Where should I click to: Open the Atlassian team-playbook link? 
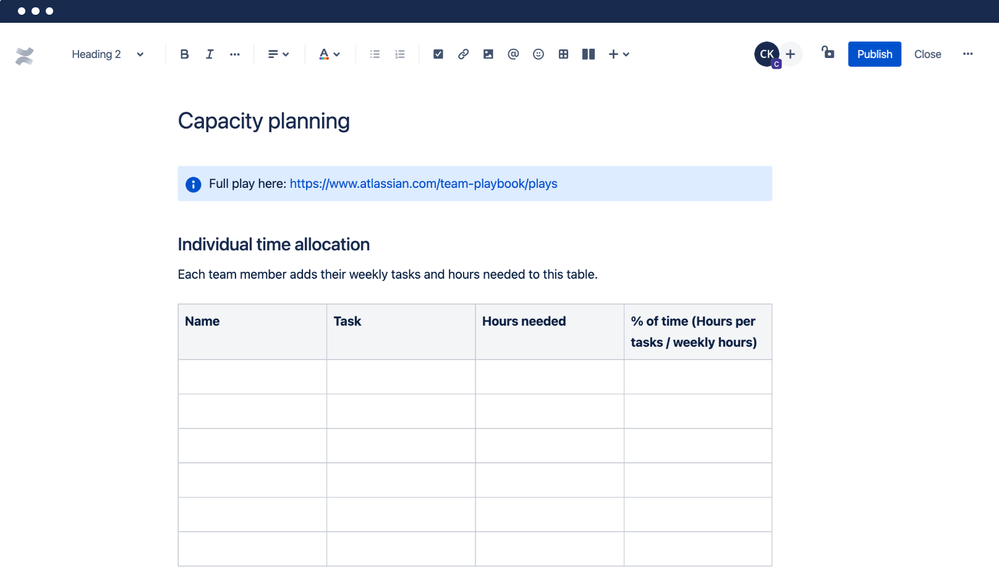tap(422, 184)
